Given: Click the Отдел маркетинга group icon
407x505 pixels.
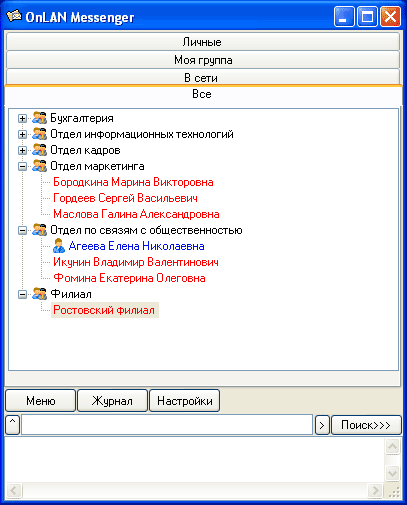Looking at the screenshot, I should [40, 166].
